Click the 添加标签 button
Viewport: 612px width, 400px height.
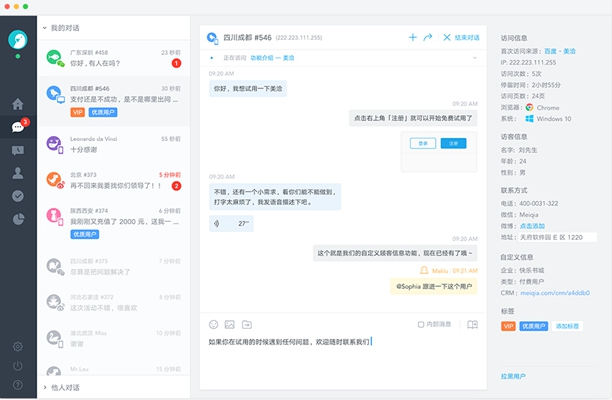567,326
